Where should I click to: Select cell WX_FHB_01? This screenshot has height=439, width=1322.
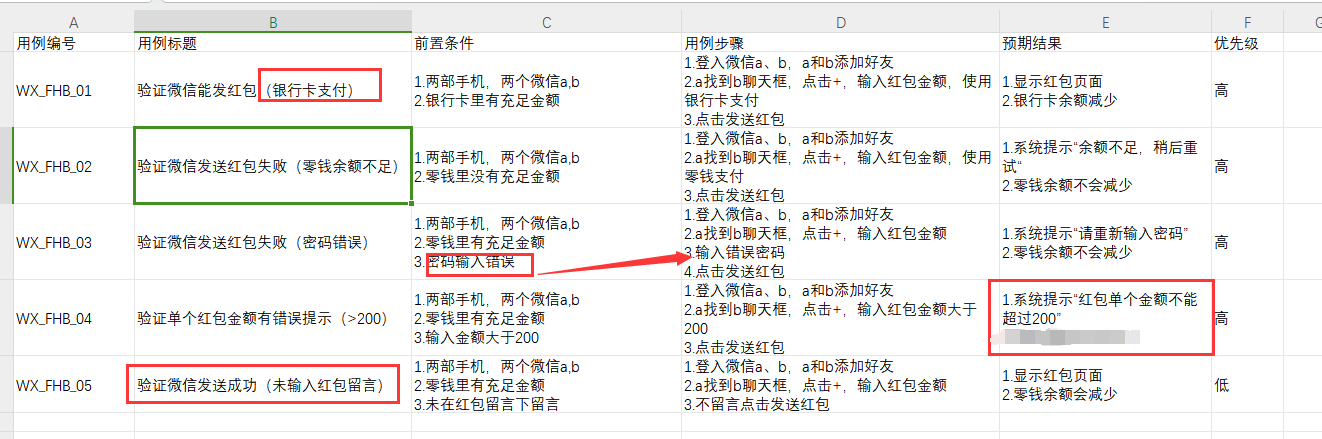click(x=74, y=90)
